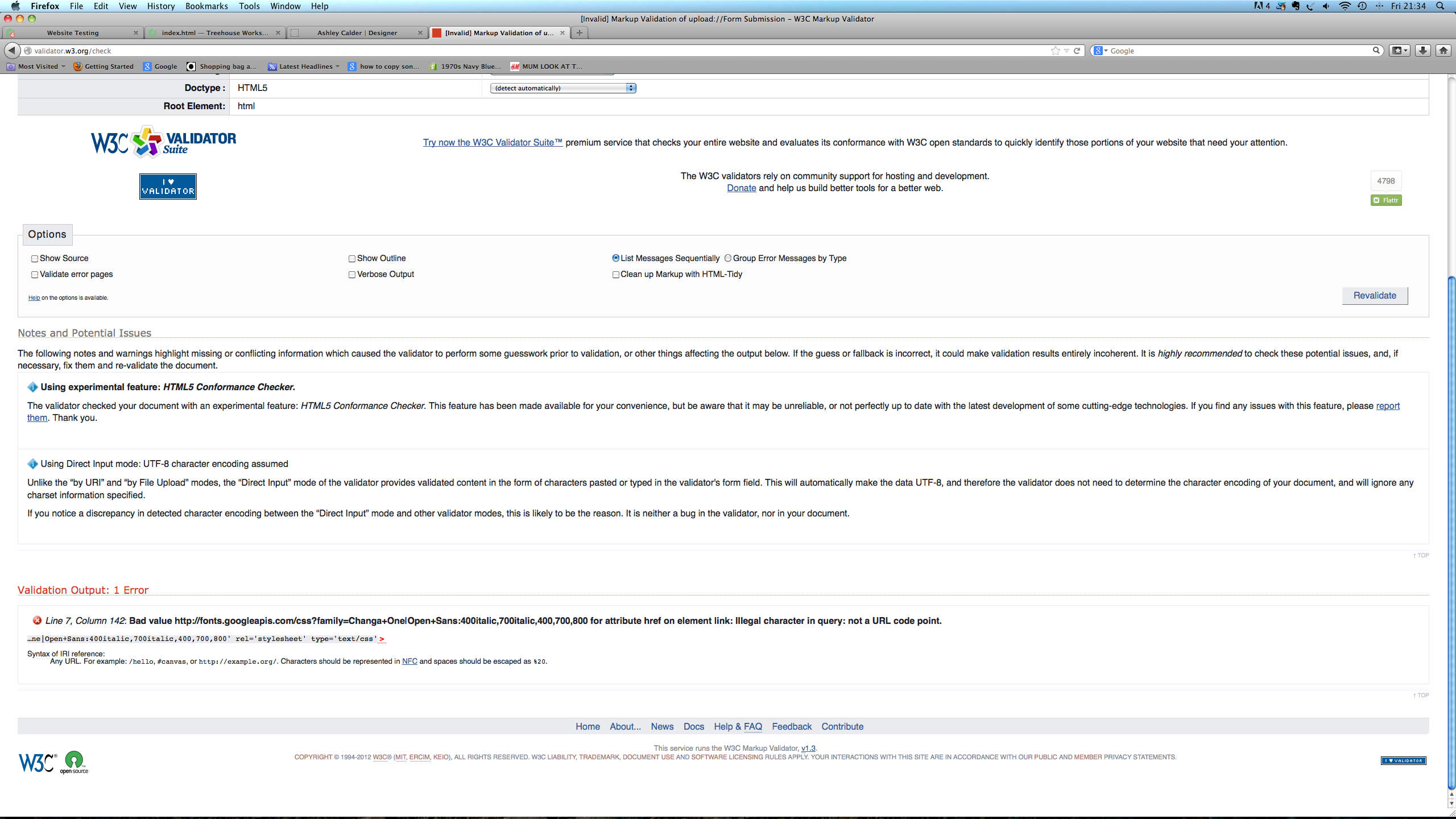Tick the Verbose Output checkbox

pyautogui.click(x=352, y=275)
